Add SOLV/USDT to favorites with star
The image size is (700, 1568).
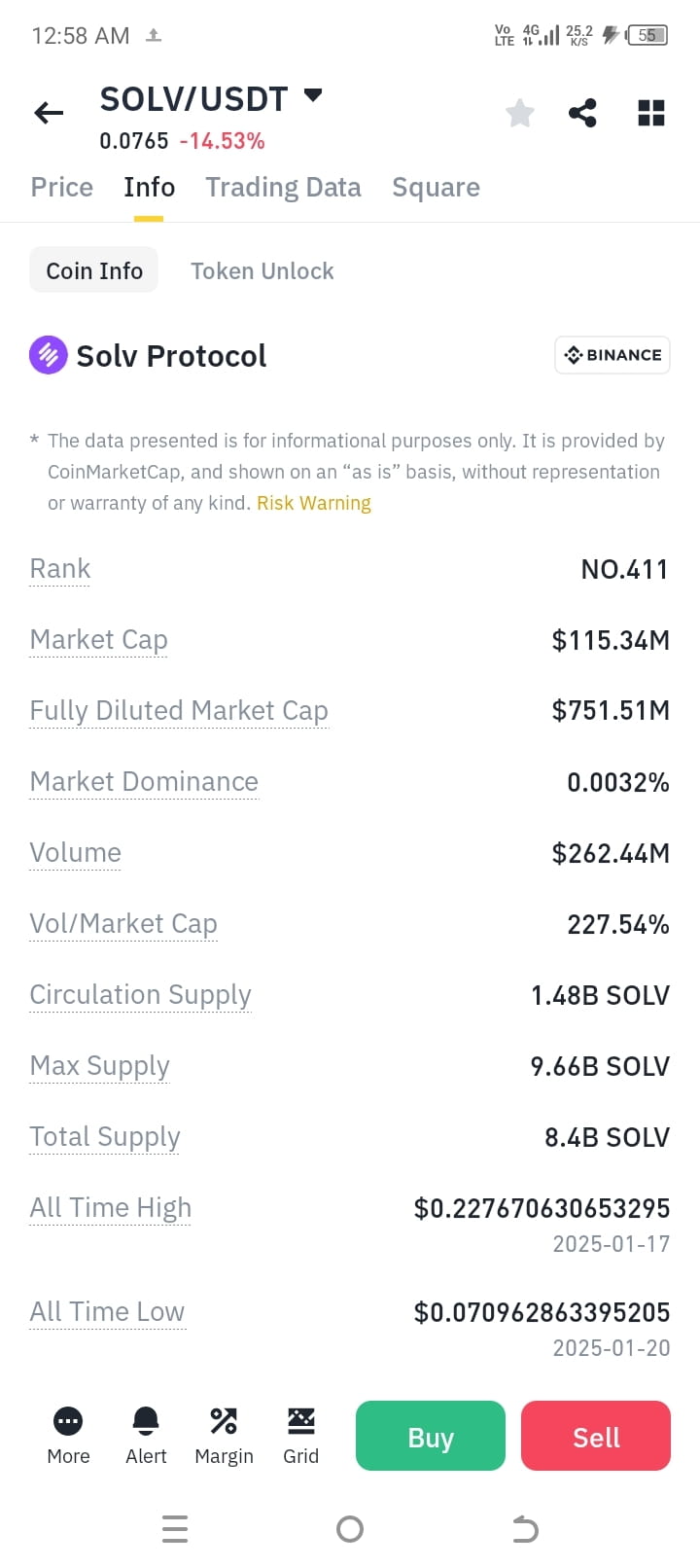(x=520, y=113)
